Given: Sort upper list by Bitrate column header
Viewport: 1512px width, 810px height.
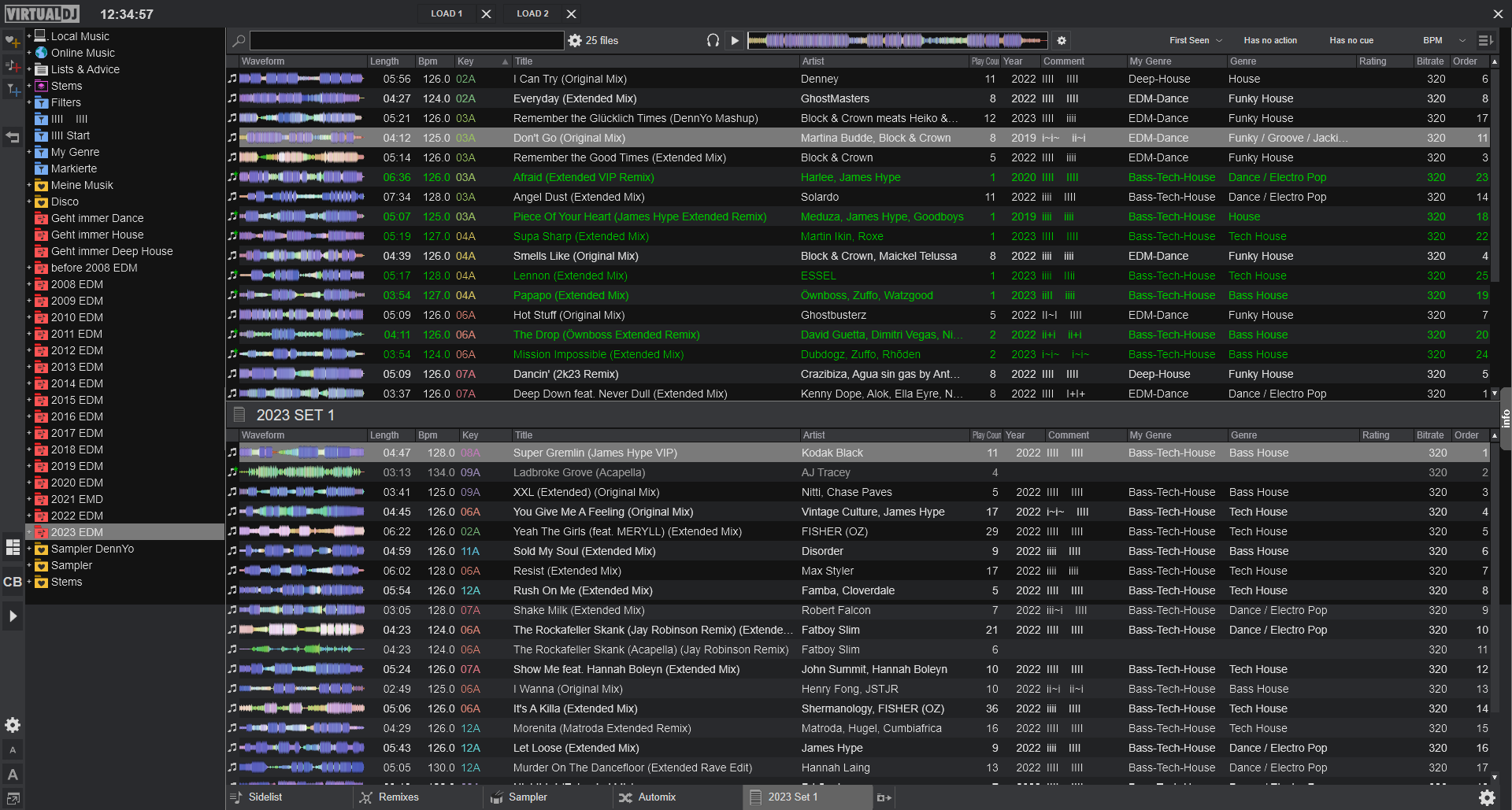Looking at the screenshot, I should (1431, 61).
